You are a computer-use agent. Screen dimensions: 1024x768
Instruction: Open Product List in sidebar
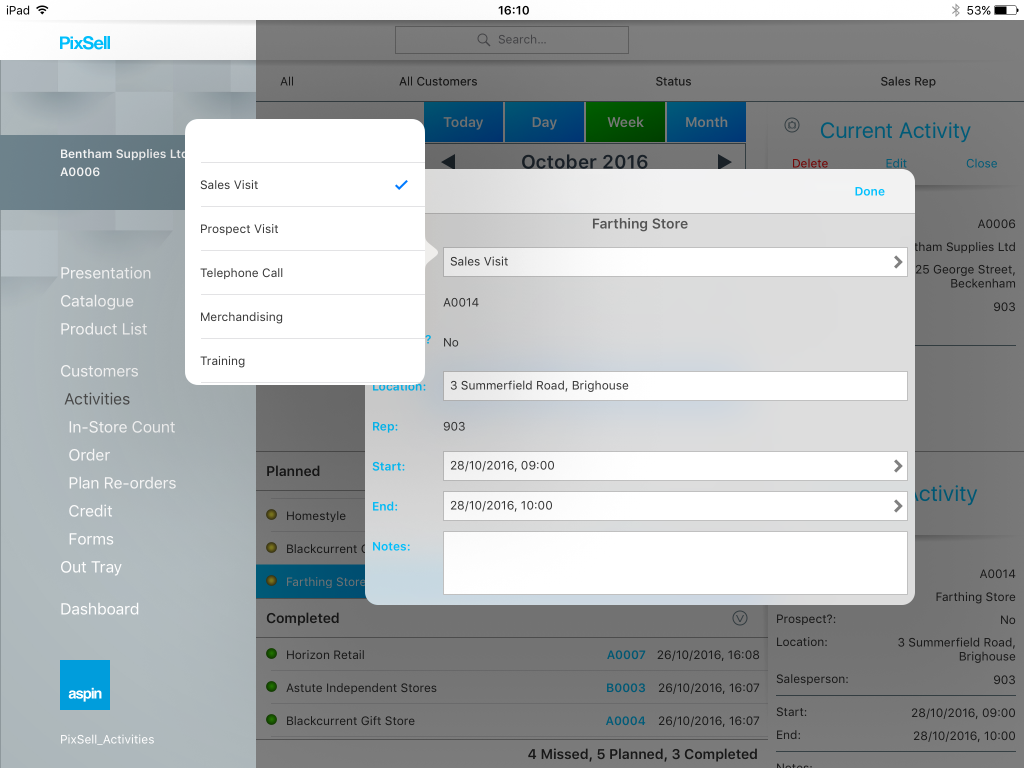(x=103, y=329)
